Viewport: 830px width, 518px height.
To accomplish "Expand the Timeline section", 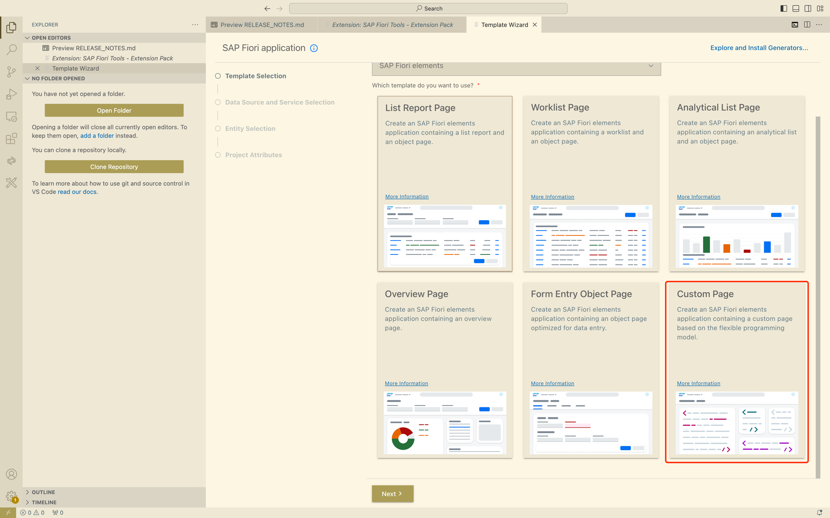I will (x=114, y=502).
